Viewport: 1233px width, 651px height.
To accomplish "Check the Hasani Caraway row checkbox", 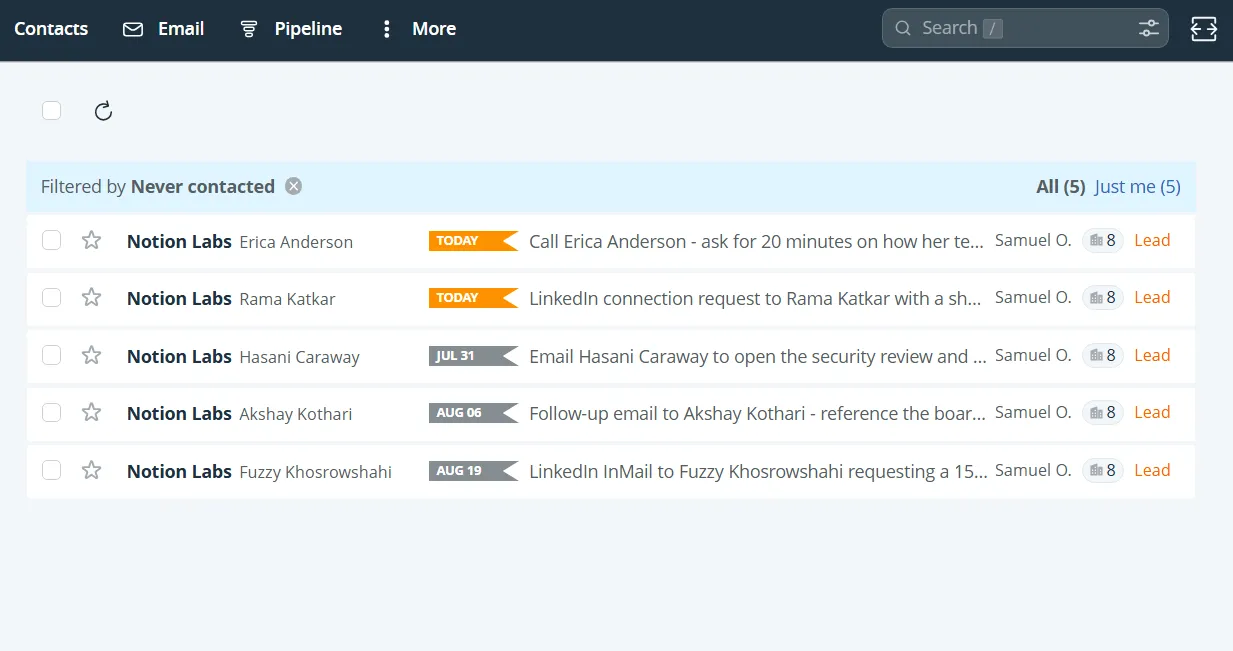I will (x=51, y=355).
